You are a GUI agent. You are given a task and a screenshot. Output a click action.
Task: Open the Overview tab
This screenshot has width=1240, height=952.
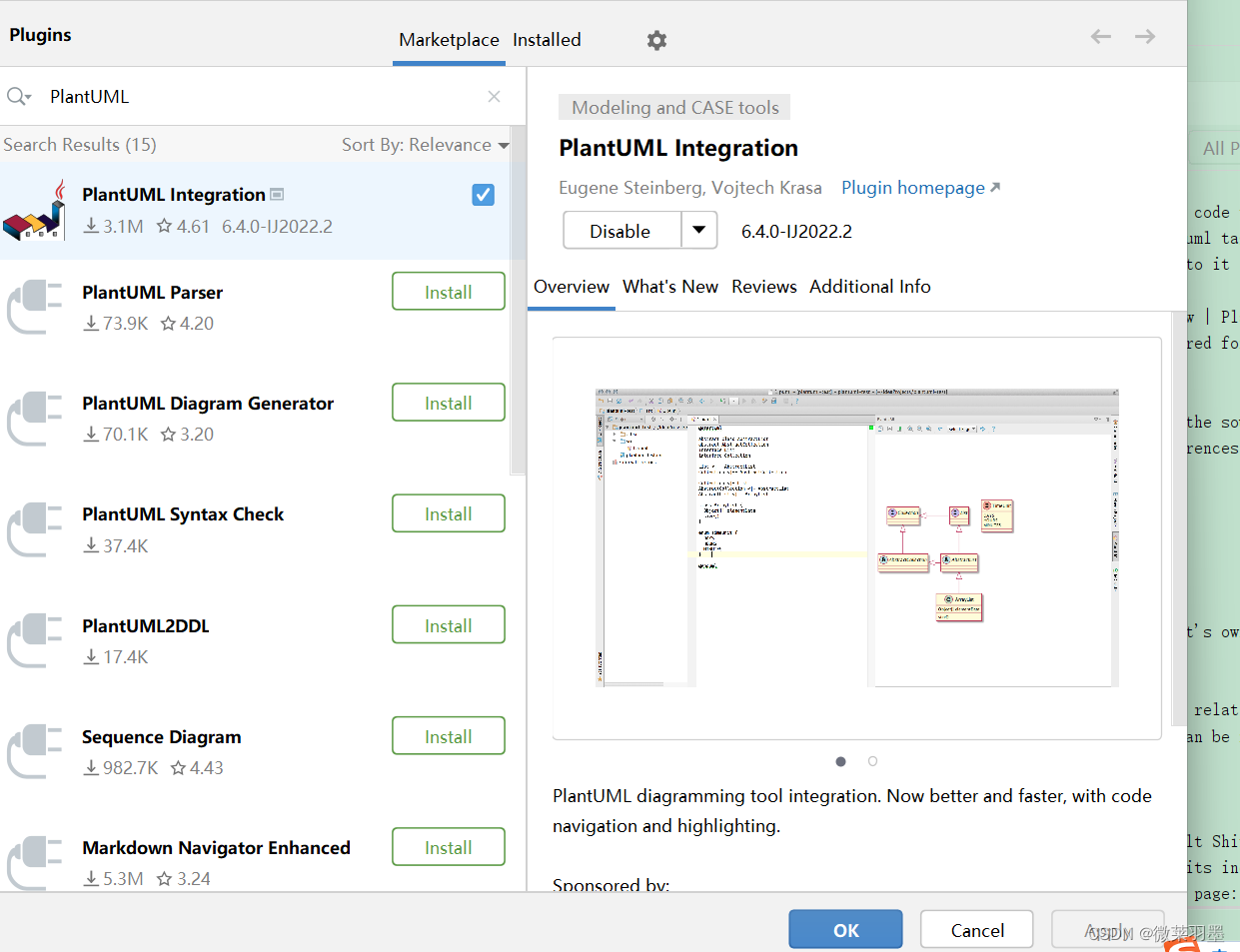[x=572, y=287]
